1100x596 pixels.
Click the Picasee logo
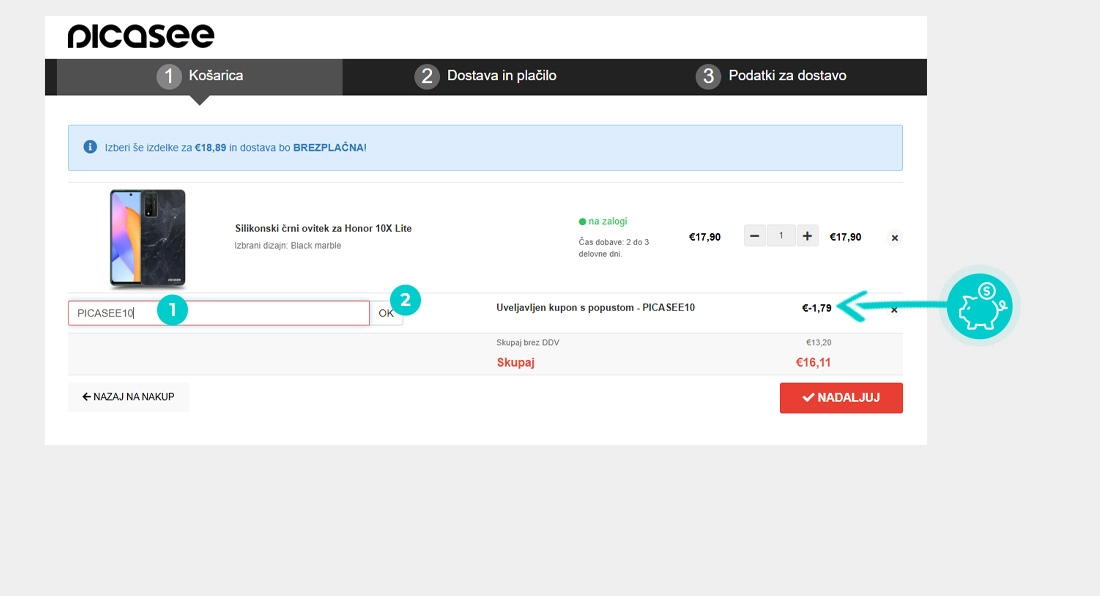141,36
